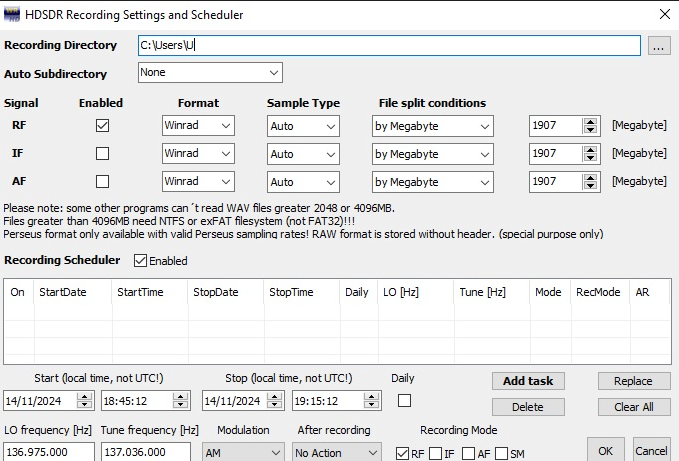Increase the IF megabyte split size
This screenshot has width=679, height=461.
click(590, 150)
